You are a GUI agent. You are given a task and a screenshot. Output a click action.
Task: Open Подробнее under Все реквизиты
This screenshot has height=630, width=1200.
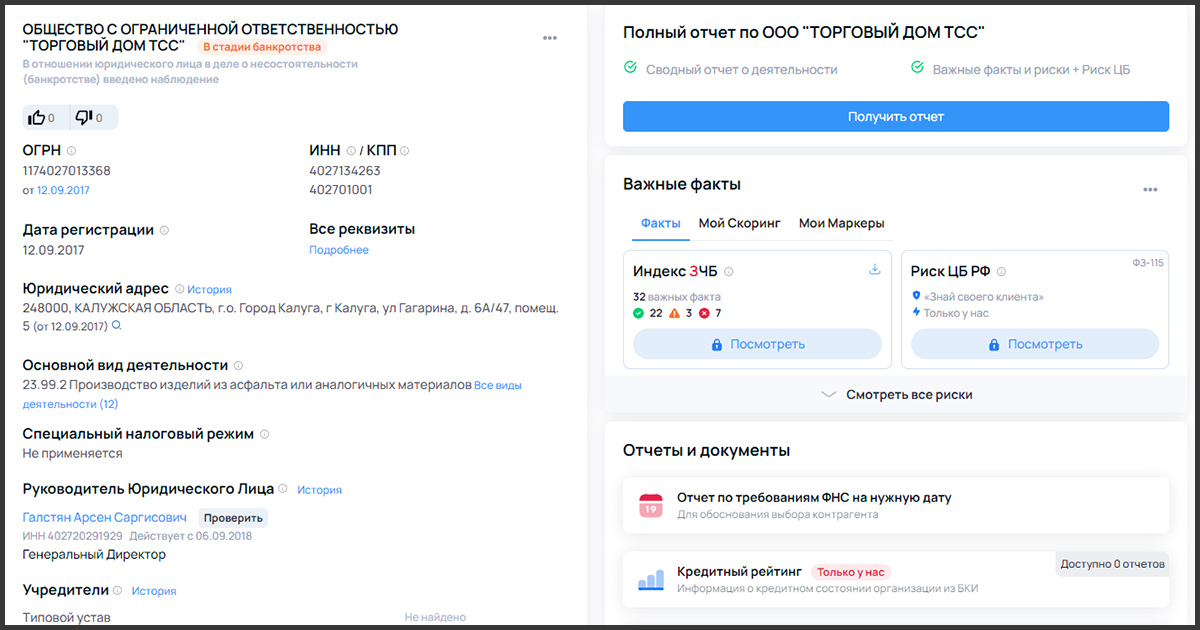click(338, 250)
